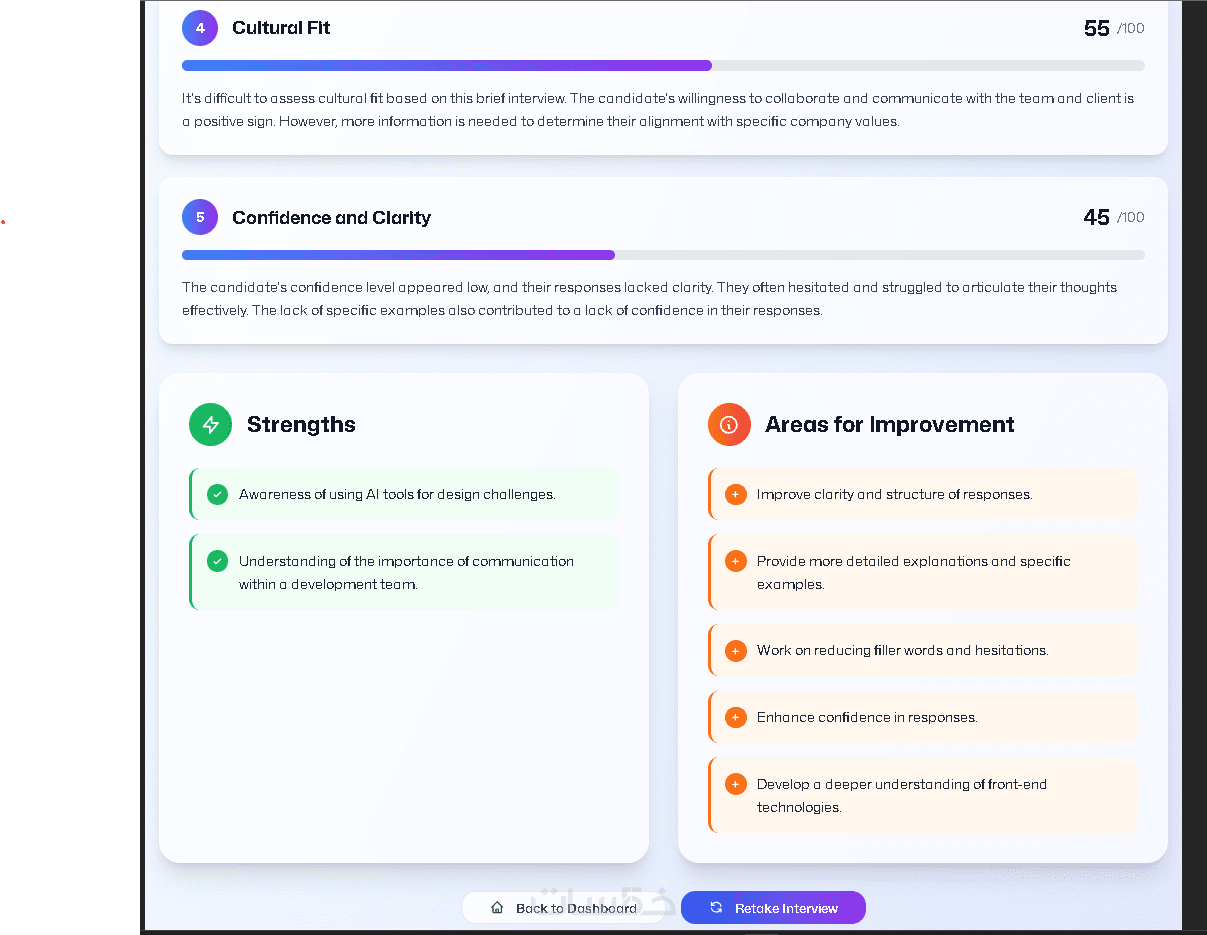The height and width of the screenshot is (935, 1207).
Task: Click green checkmark beside communication strength
Action: tap(217, 561)
